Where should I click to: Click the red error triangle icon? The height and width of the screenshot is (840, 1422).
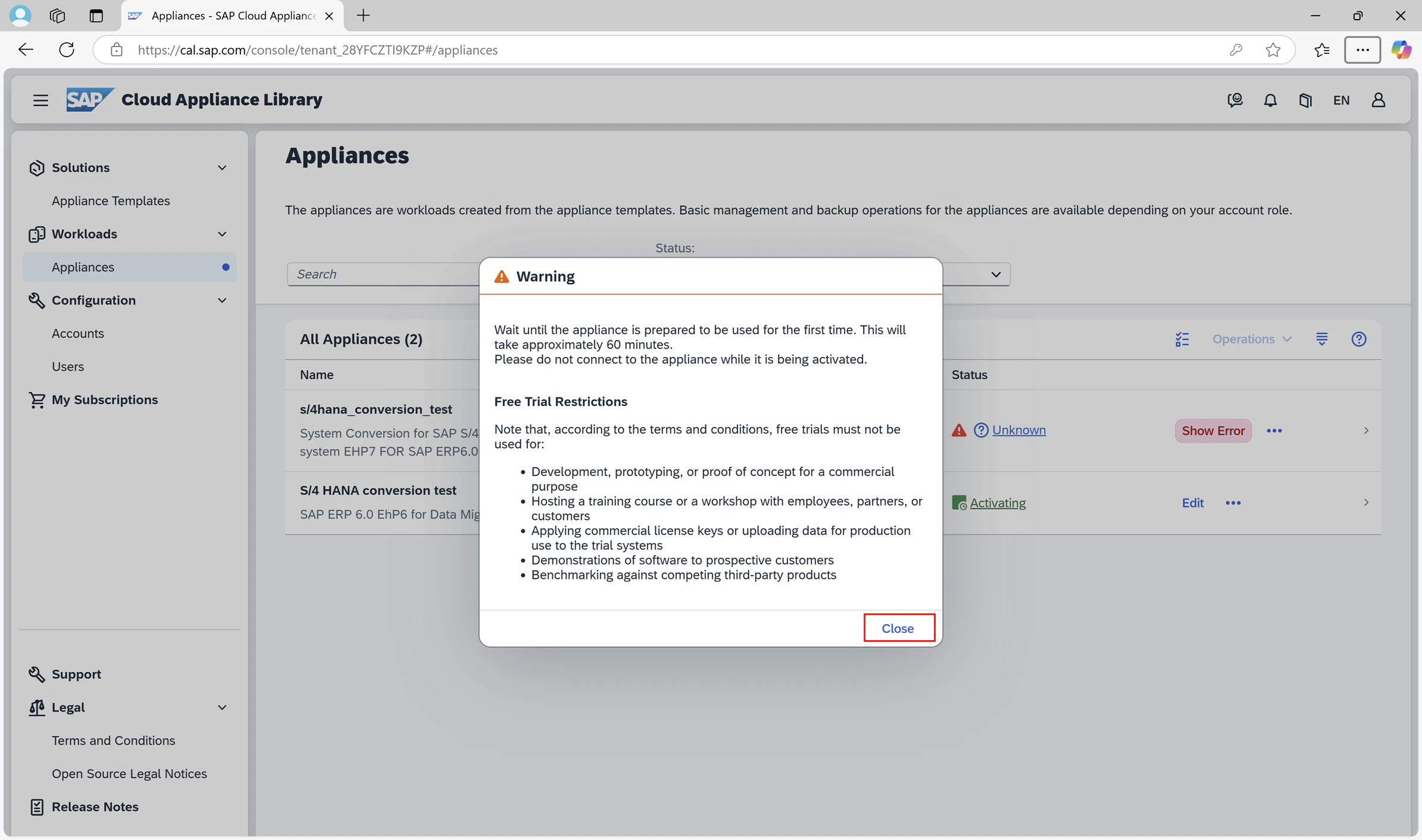[959, 430]
